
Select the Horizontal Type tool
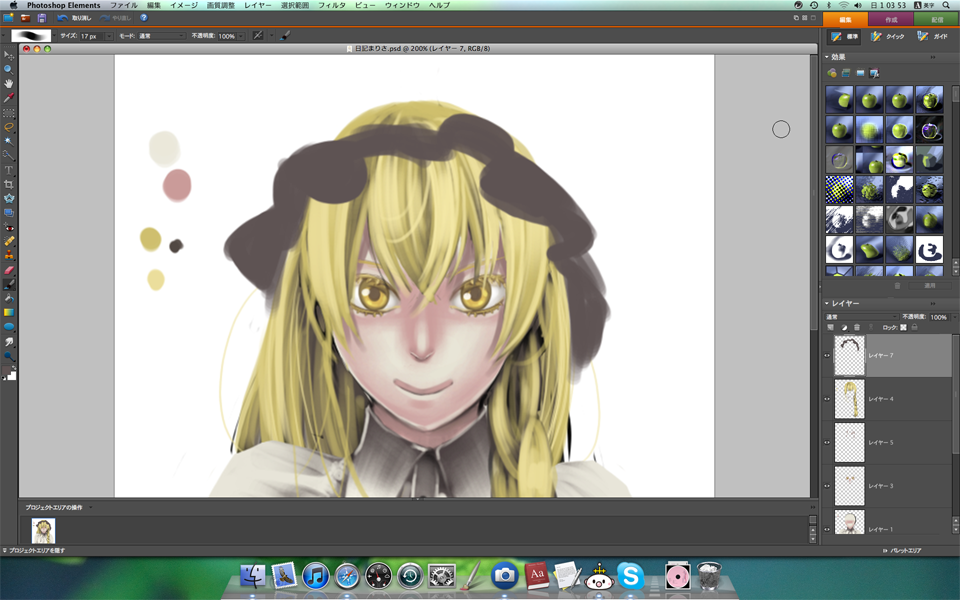9,170
